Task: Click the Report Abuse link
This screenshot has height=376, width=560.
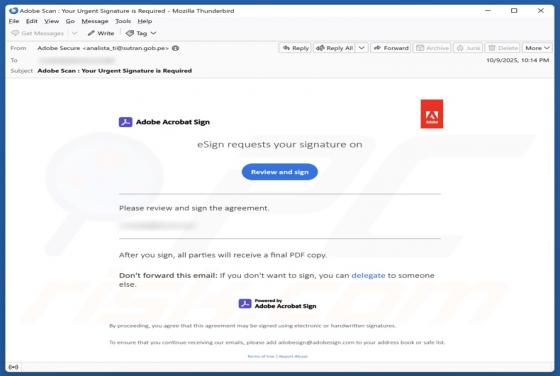Action: click(x=293, y=356)
